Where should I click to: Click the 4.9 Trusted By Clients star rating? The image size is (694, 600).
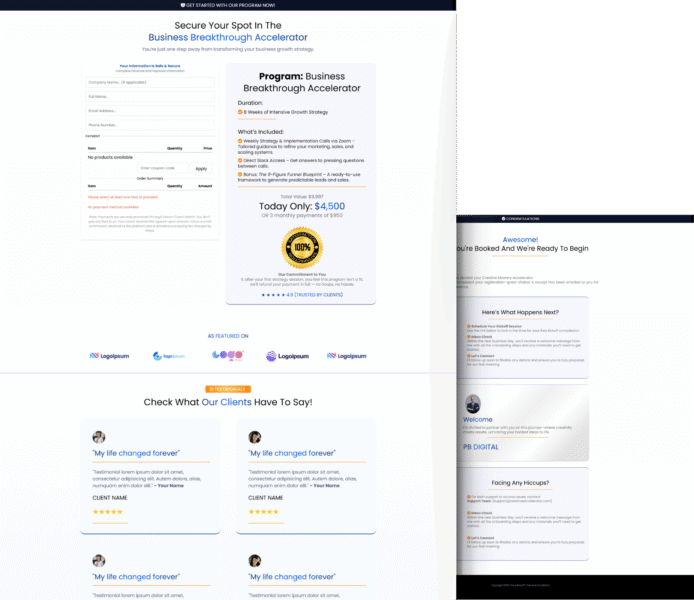[302, 295]
